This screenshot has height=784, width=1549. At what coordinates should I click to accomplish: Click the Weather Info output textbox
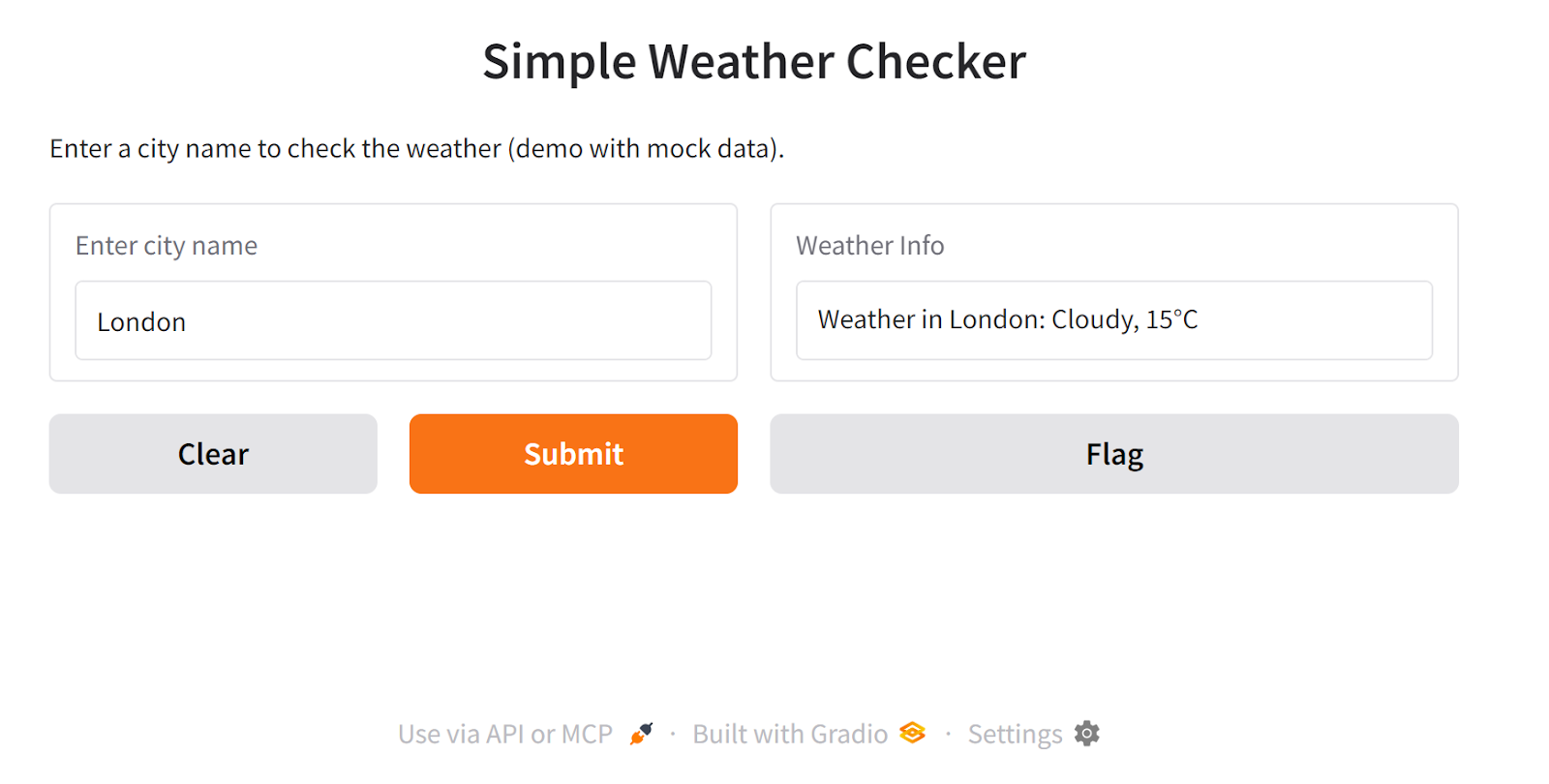pos(1114,320)
